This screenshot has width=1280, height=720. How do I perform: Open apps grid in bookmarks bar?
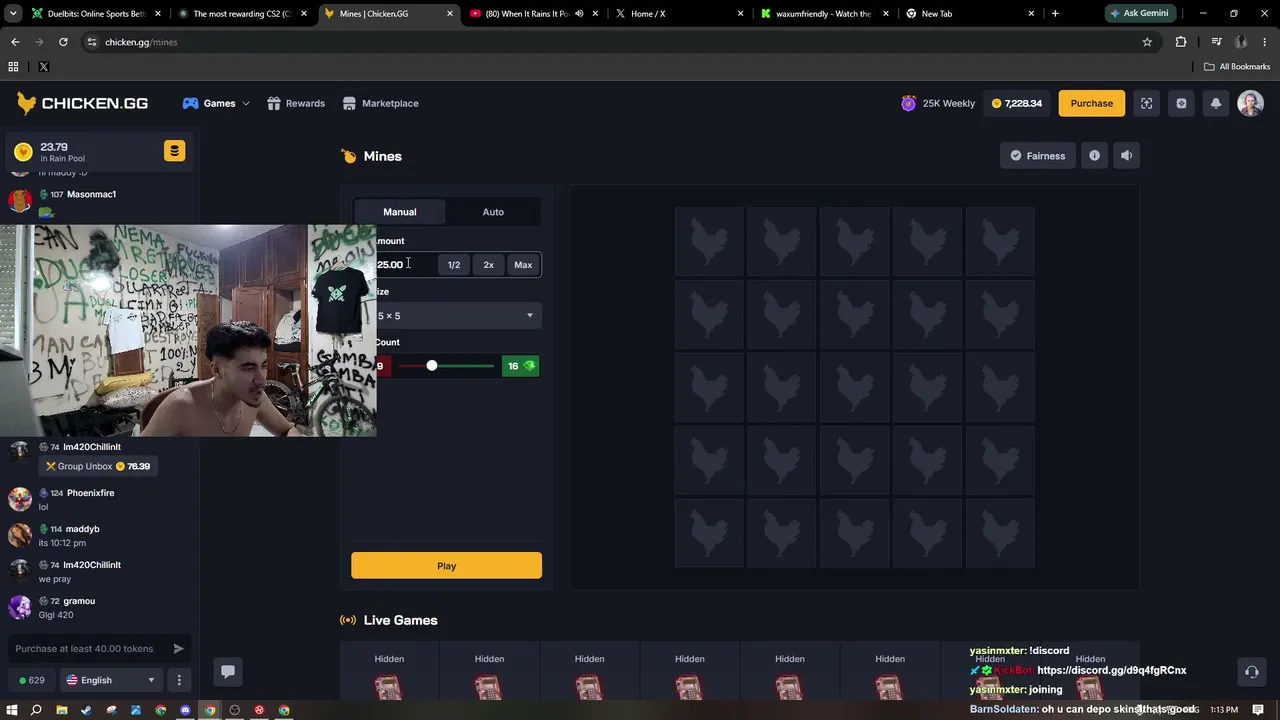point(13,66)
